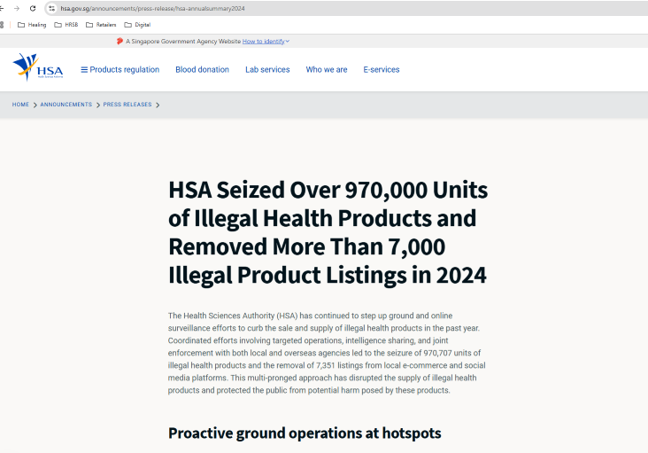The width and height of the screenshot is (648, 453).
Task: Click the site information icon in address bar
Action: (x=52, y=8)
